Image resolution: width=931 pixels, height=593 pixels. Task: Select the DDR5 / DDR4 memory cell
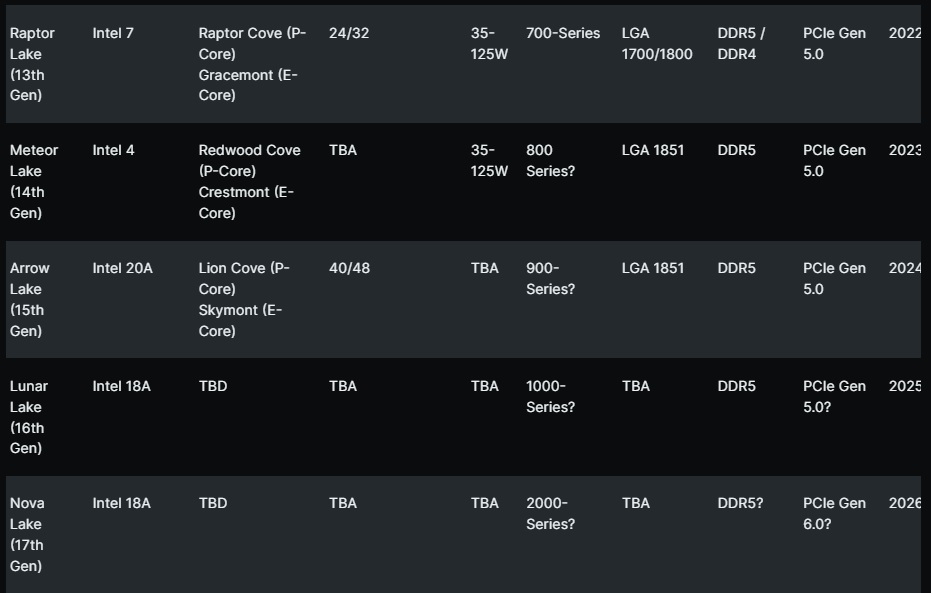click(x=741, y=43)
